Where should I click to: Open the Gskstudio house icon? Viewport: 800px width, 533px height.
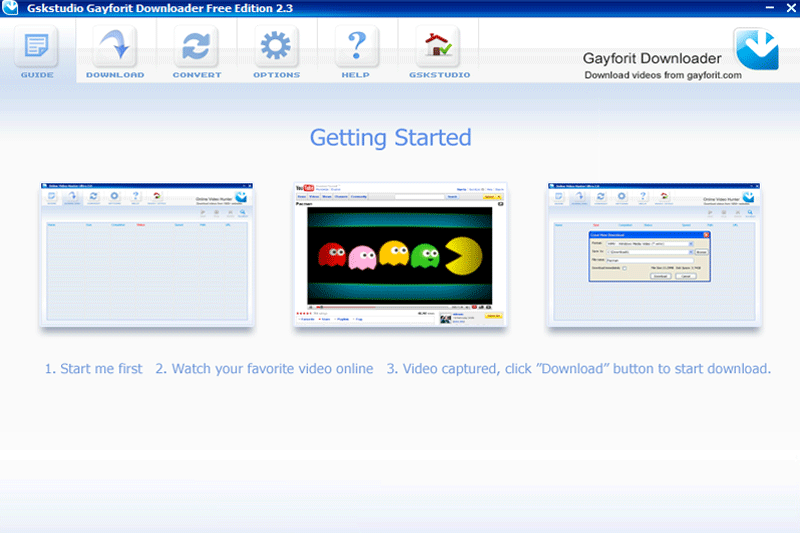pos(438,47)
